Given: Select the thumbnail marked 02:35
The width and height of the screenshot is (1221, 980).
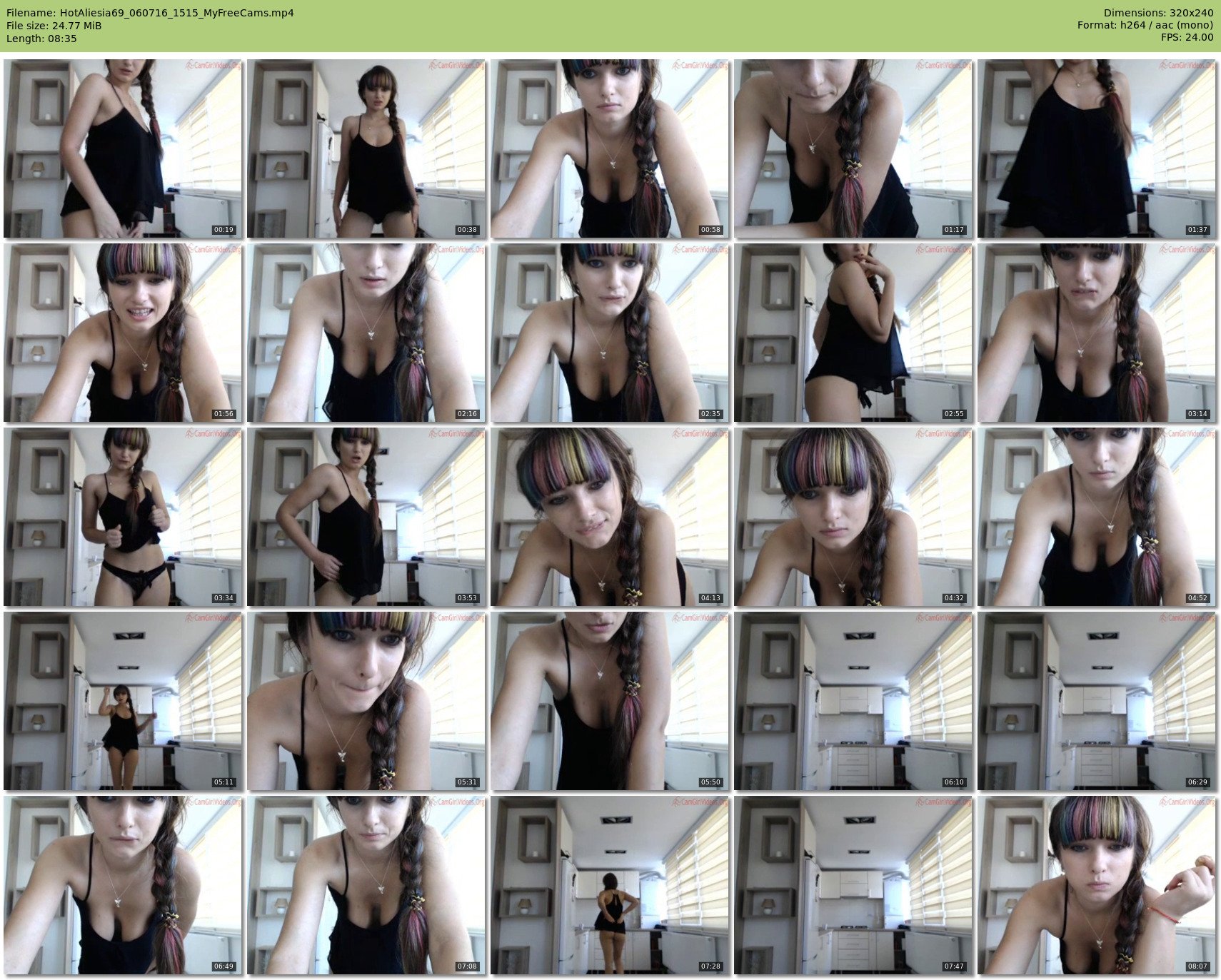Looking at the screenshot, I should pyautogui.click(x=610, y=333).
